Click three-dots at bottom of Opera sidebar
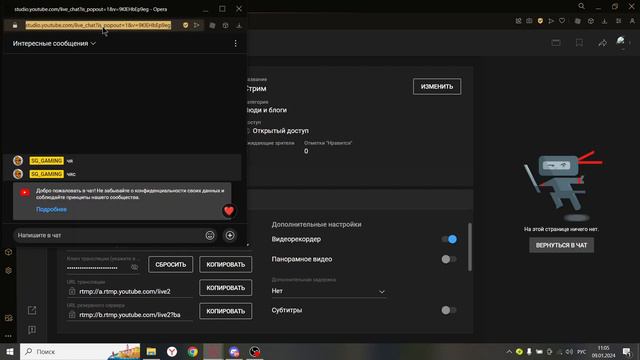The width and height of the screenshot is (640, 360). pyautogui.click(x=8, y=336)
